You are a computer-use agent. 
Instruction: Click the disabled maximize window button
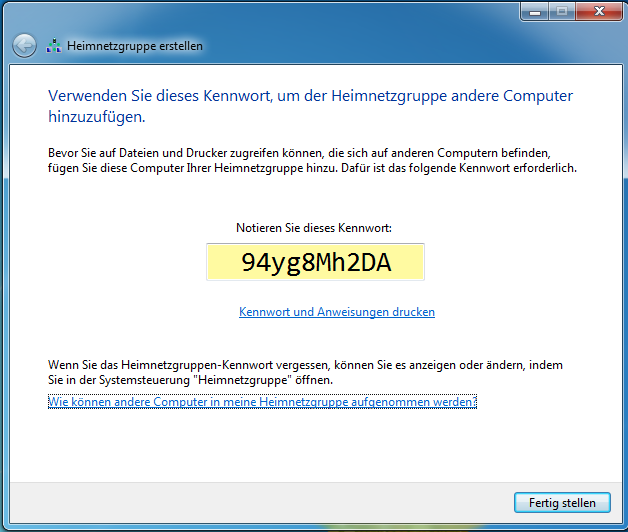562,11
